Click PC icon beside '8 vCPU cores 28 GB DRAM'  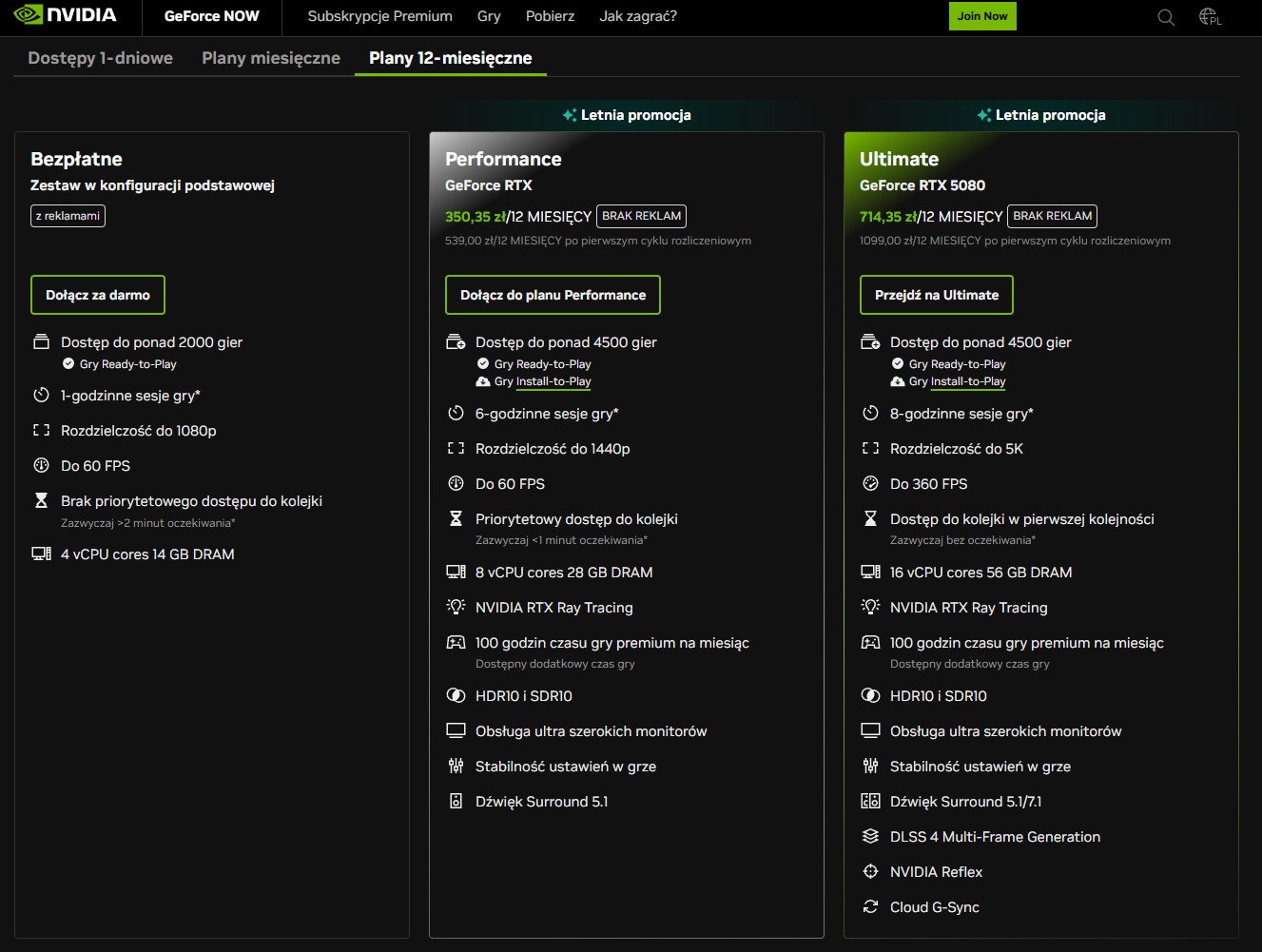tap(456, 572)
